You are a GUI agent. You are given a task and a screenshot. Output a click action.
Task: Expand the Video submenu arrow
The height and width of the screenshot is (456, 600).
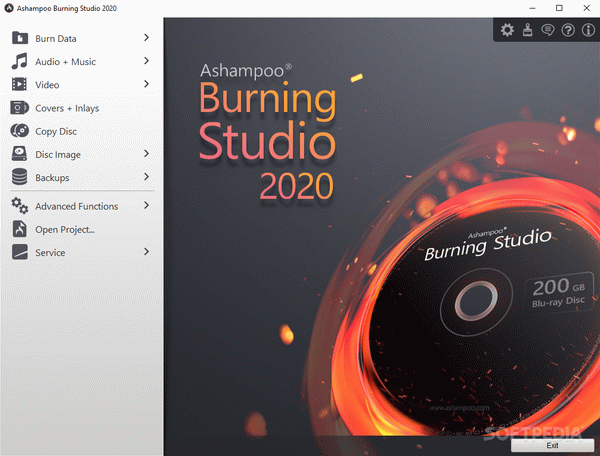(146, 84)
